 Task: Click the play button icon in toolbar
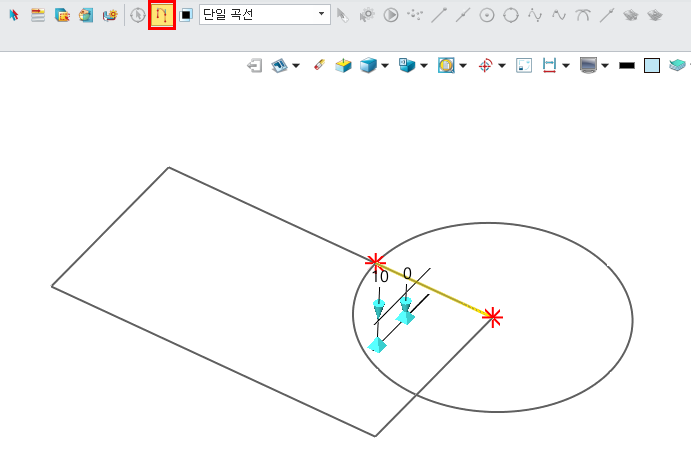(x=391, y=15)
